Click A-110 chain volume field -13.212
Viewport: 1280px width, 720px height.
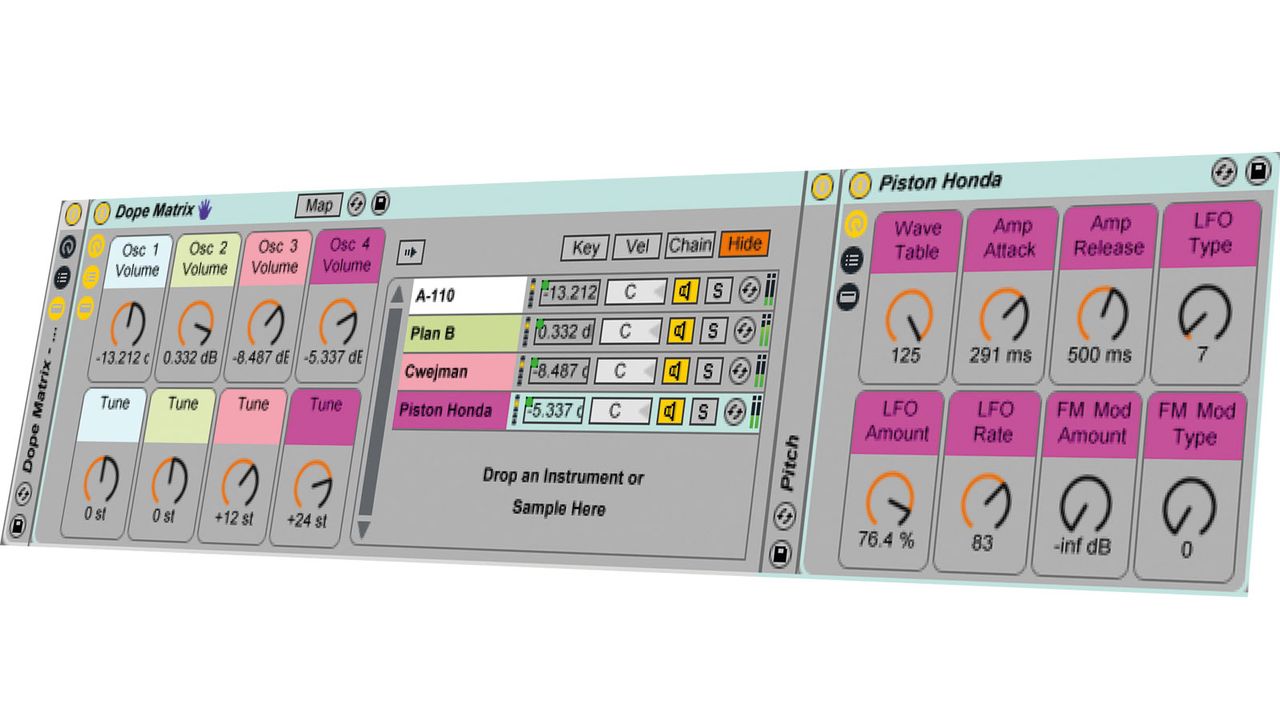(570, 293)
